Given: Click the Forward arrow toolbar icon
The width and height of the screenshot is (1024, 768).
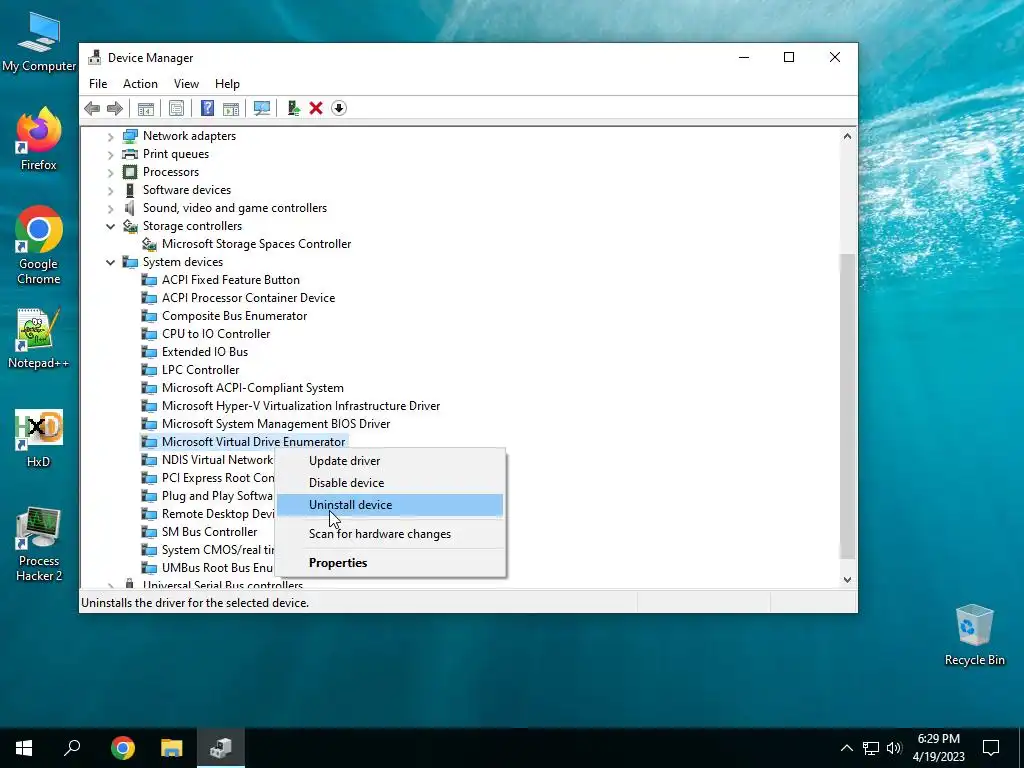Looking at the screenshot, I should 115,108.
